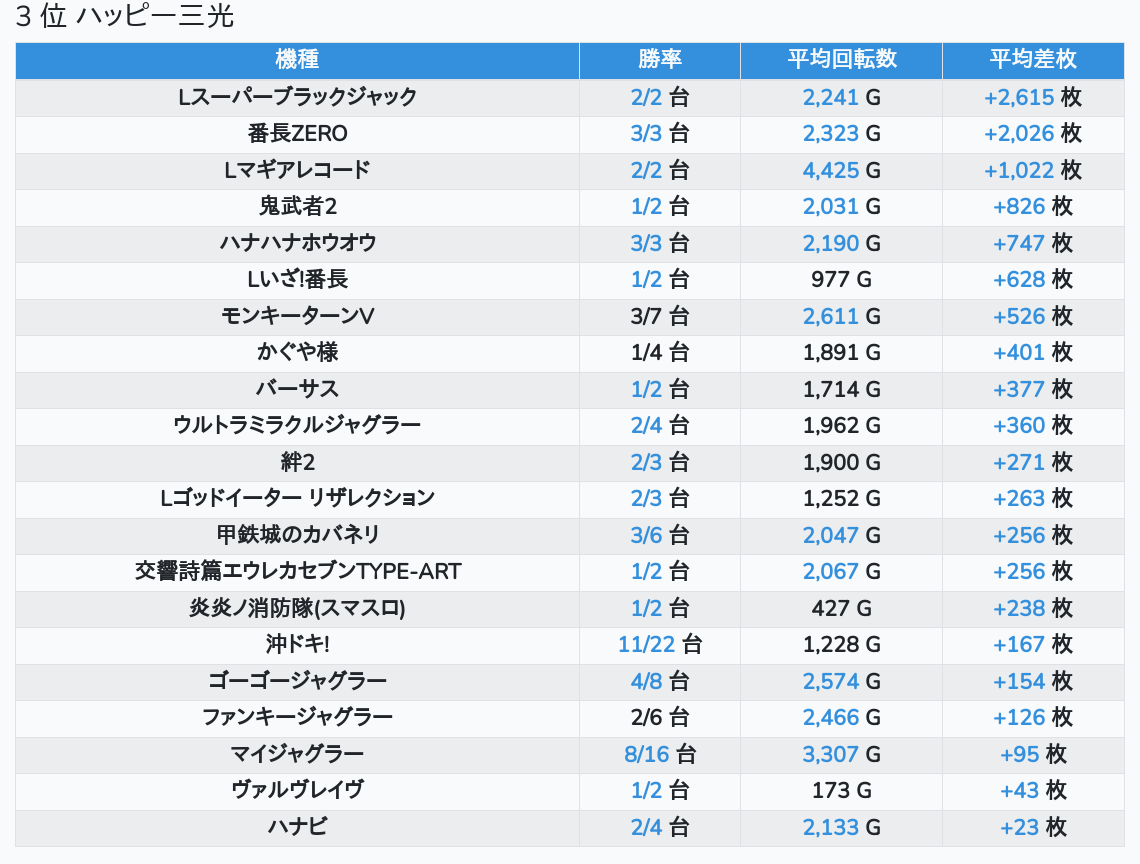Click the 平均差枚 column header
The width and height of the screenshot is (1140, 864).
click(1032, 60)
